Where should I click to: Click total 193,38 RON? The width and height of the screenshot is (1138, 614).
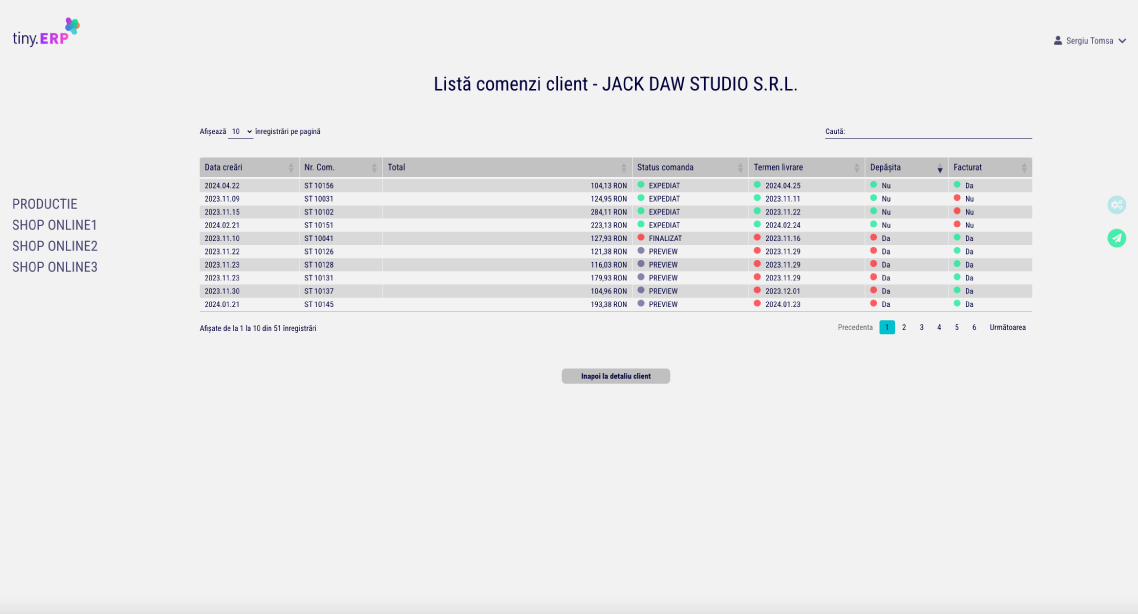tap(608, 304)
